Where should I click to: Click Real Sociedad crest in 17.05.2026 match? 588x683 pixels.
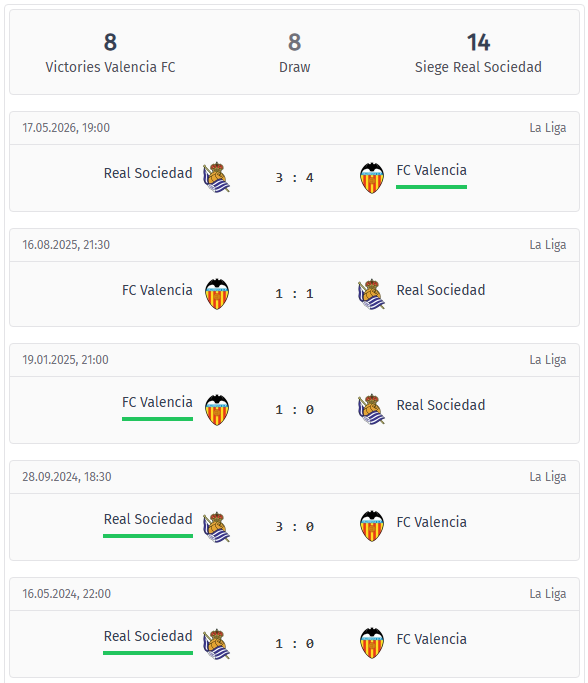click(x=216, y=177)
